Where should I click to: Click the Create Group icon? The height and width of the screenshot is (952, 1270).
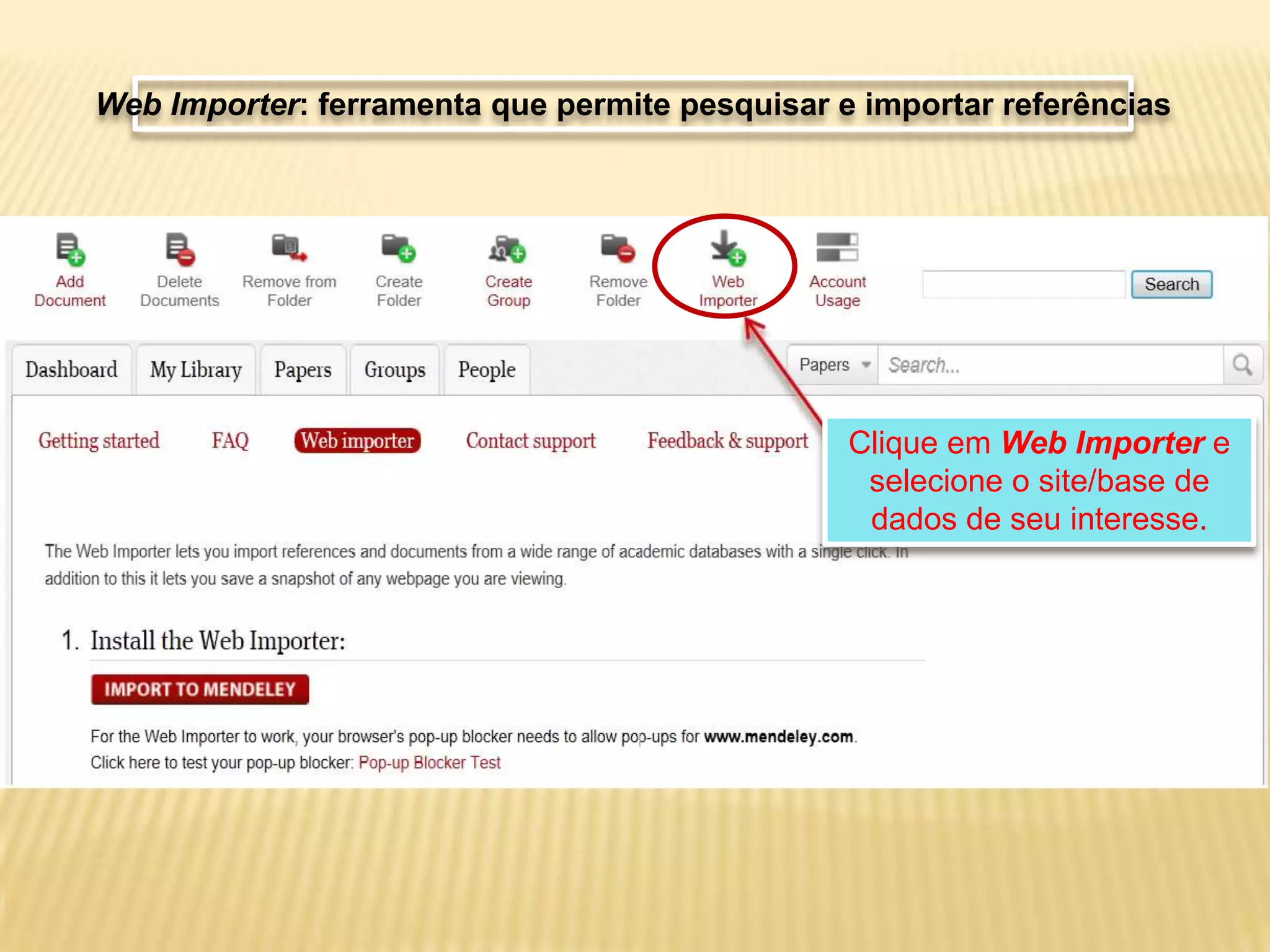(508, 249)
